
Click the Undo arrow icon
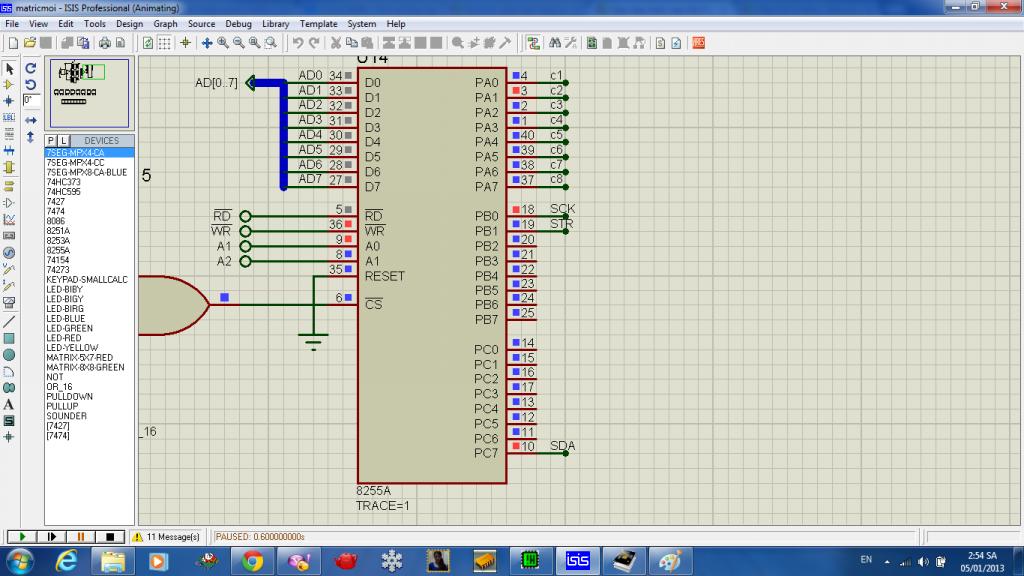(x=298, y=43)
